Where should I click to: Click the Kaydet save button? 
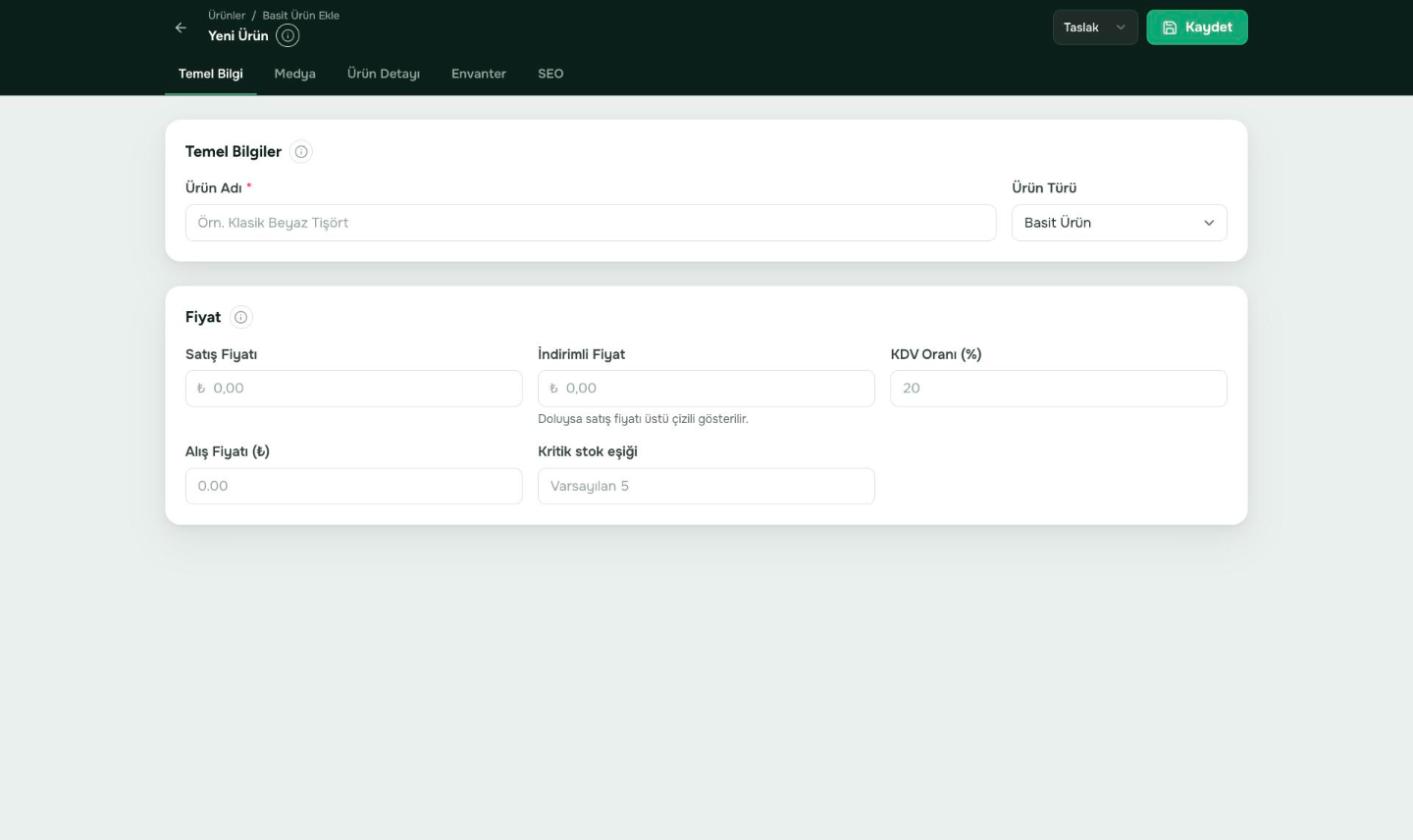[x=1197, y=27]
